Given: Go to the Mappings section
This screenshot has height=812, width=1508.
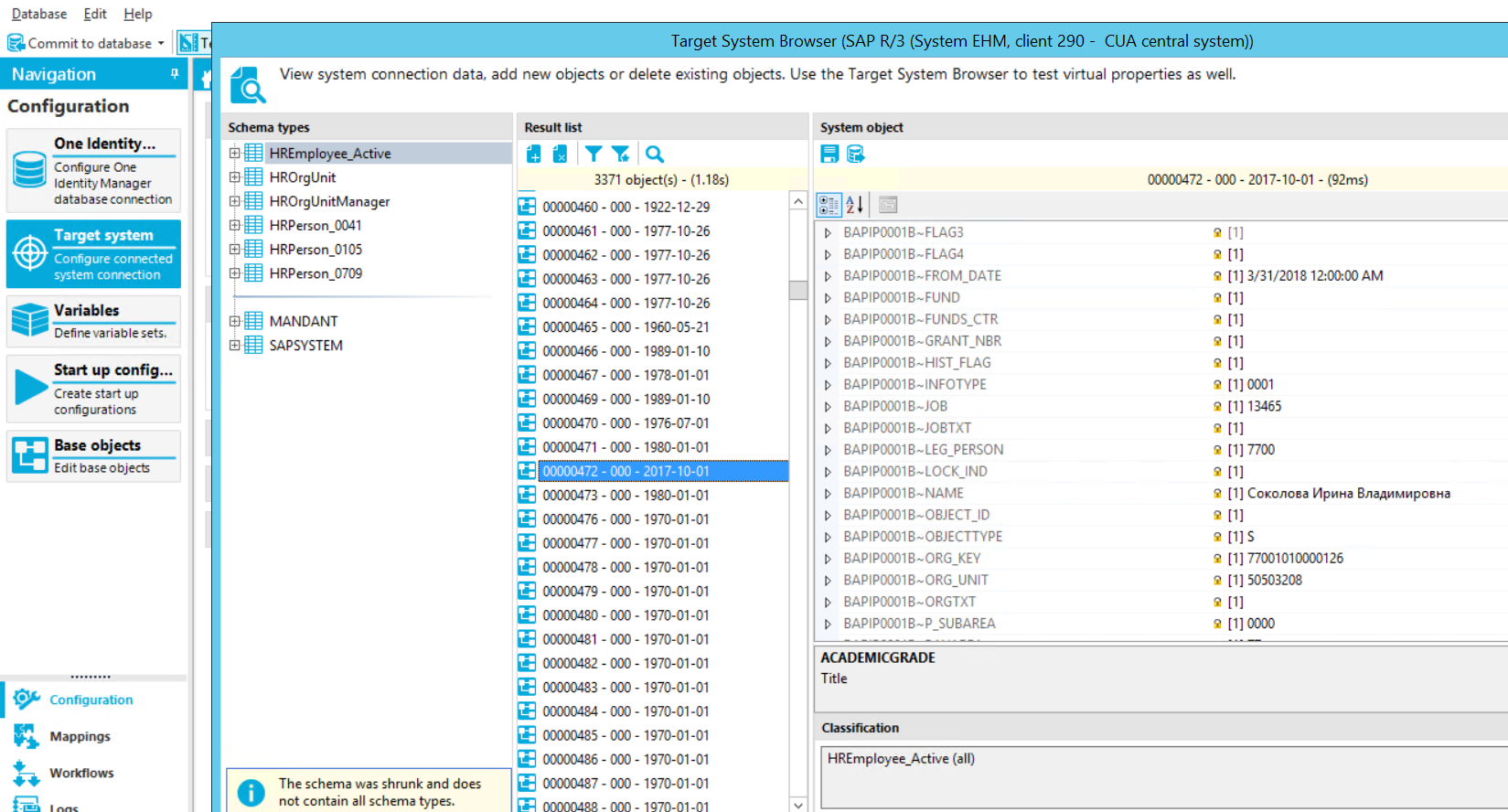Looking at the screenshot, I should coord(80,736).
